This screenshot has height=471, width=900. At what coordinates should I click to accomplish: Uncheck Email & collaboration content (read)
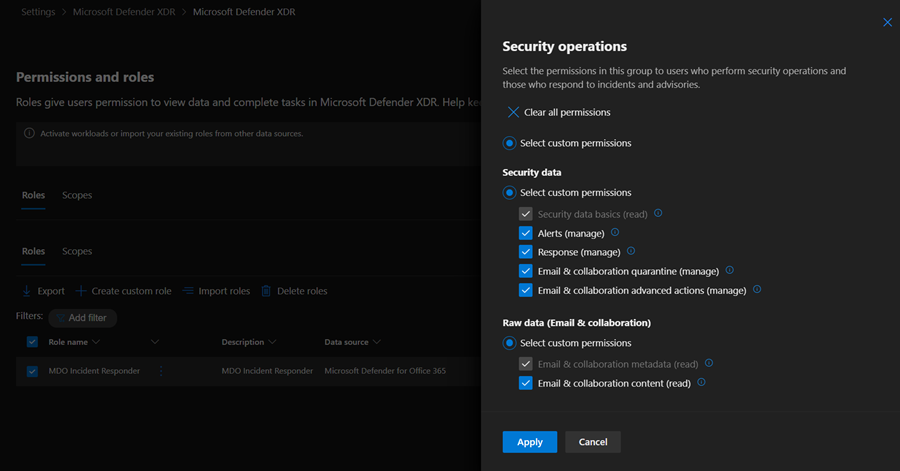point(526,383)
